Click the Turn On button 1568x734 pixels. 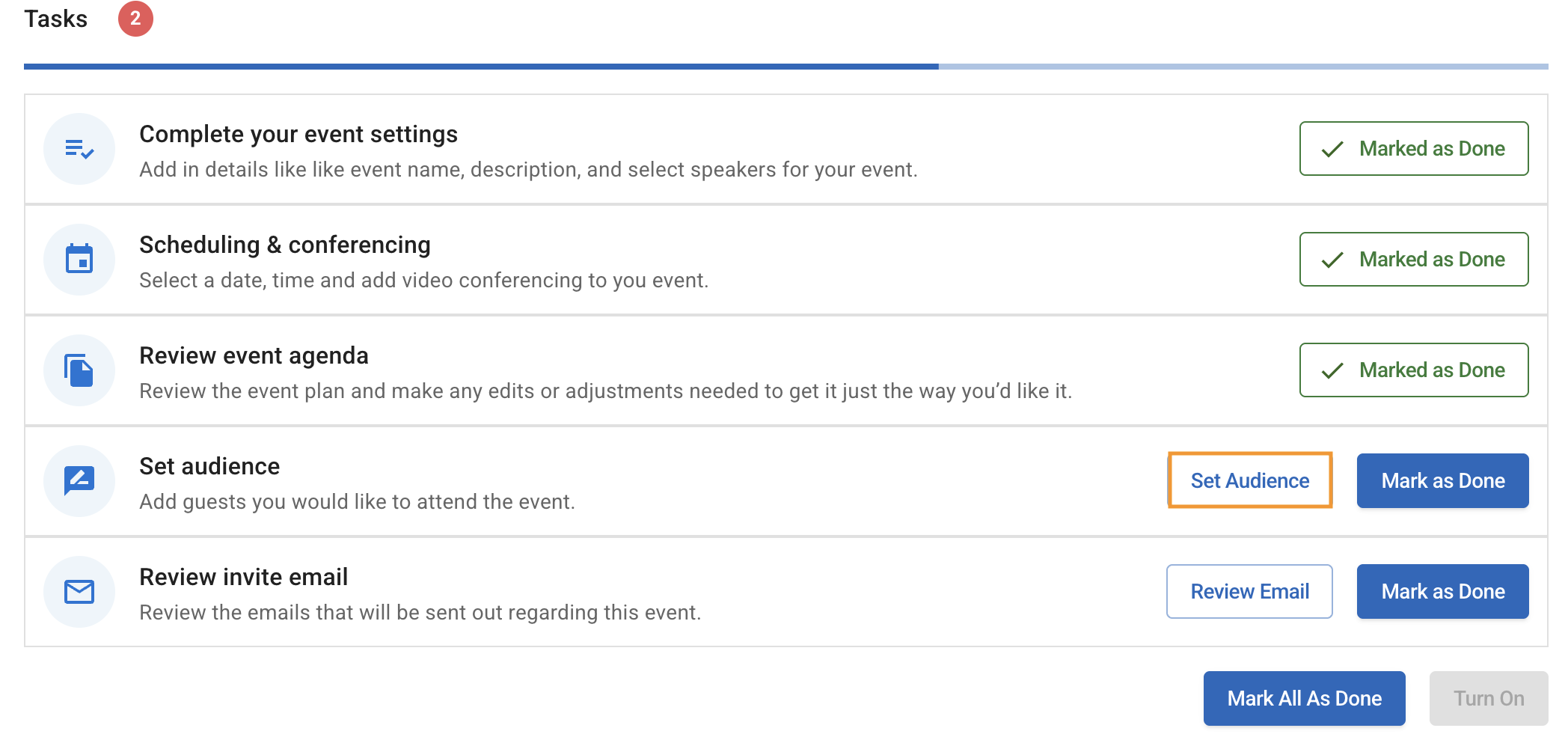(1488, 698)
